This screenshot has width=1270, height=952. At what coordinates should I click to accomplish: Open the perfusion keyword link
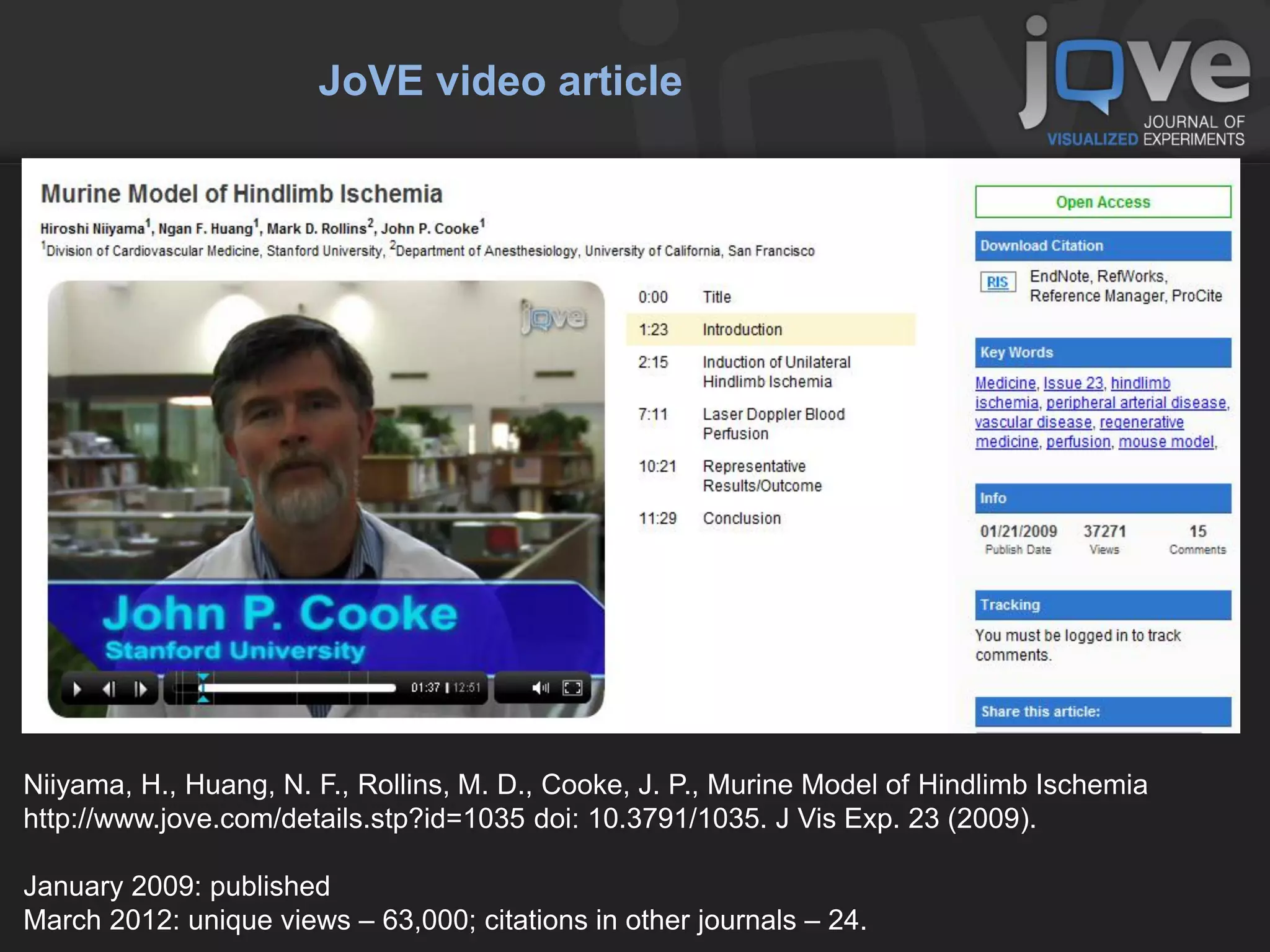(x=1078, y=442)
